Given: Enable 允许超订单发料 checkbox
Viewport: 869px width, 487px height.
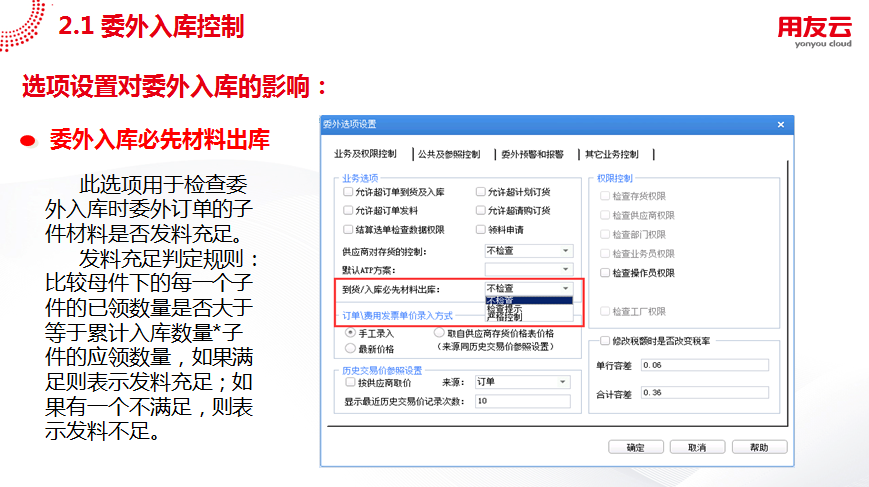Looking at the screenshot, I should pos(348,211).
